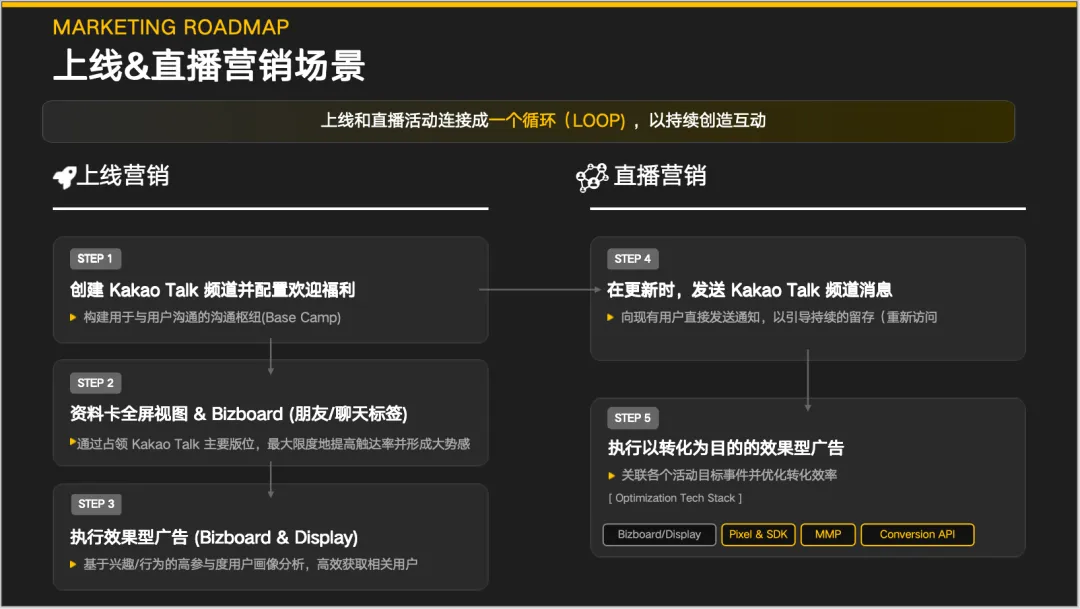Toggle the Pixel & SDK tag
1080x609 pixels.
tap(758, 534)
